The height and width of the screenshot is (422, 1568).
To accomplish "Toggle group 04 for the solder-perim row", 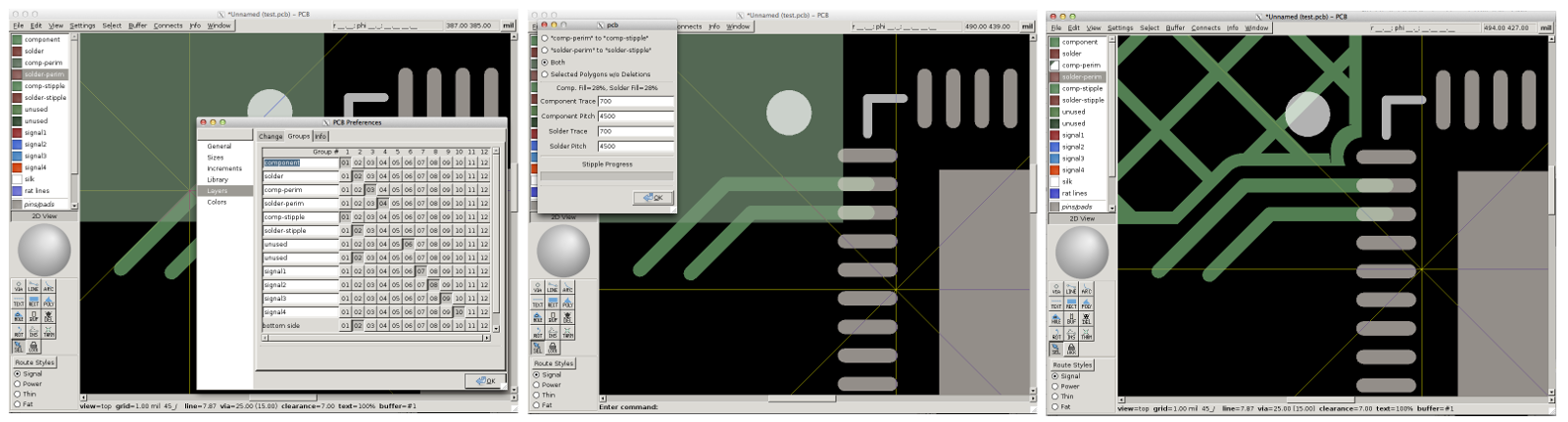I will pyautogui.click(x=383, y=204).
